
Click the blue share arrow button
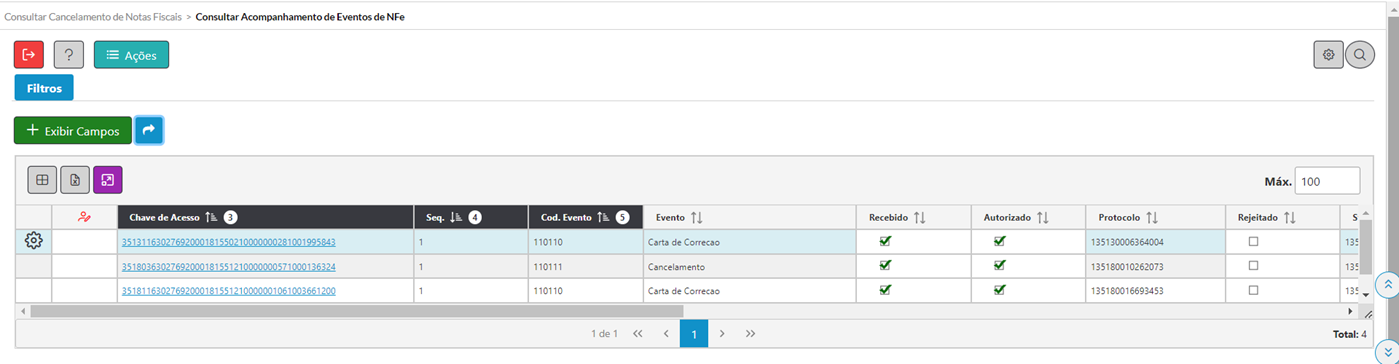point(149,130)
